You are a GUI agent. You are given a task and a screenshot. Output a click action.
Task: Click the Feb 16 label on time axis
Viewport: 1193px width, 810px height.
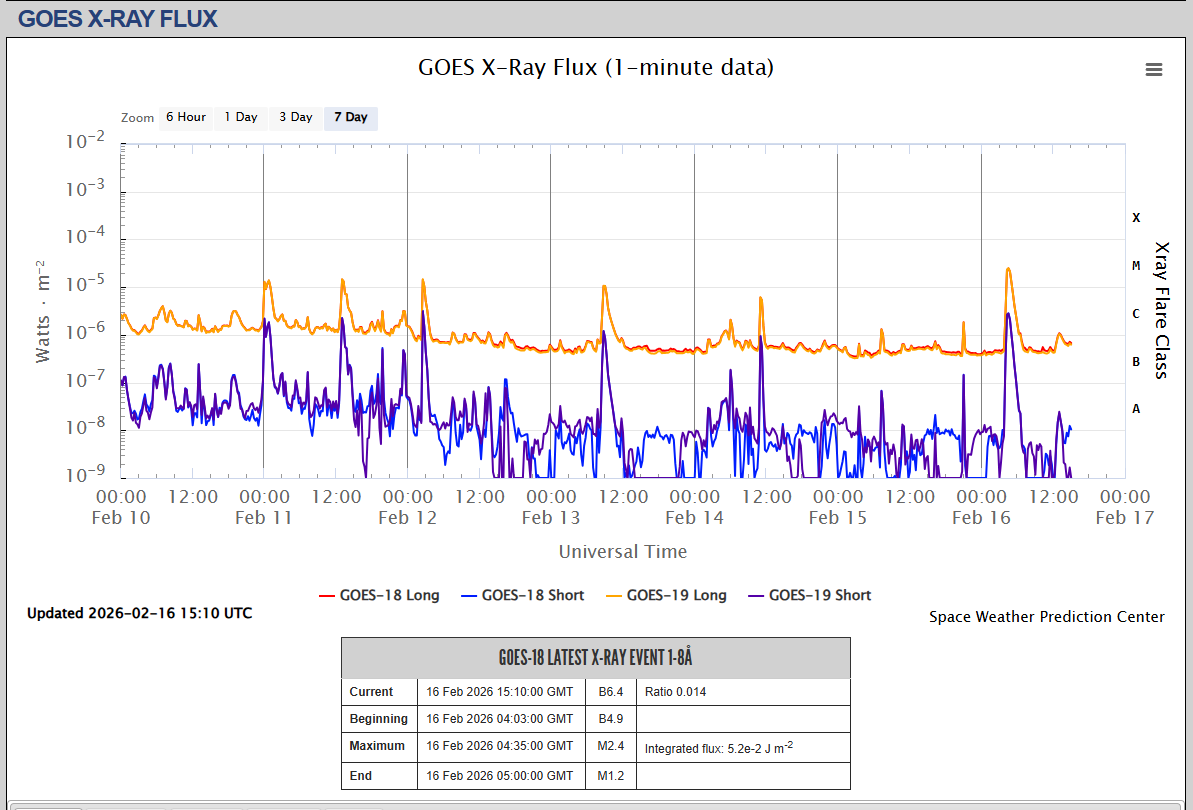click(981, 518)
